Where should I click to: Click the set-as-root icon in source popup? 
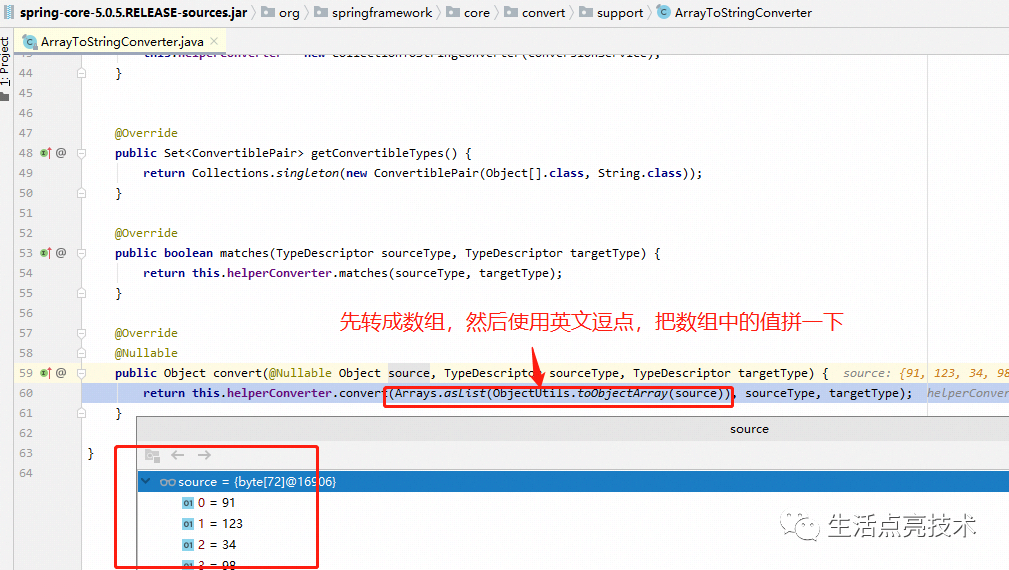point(153,455)
